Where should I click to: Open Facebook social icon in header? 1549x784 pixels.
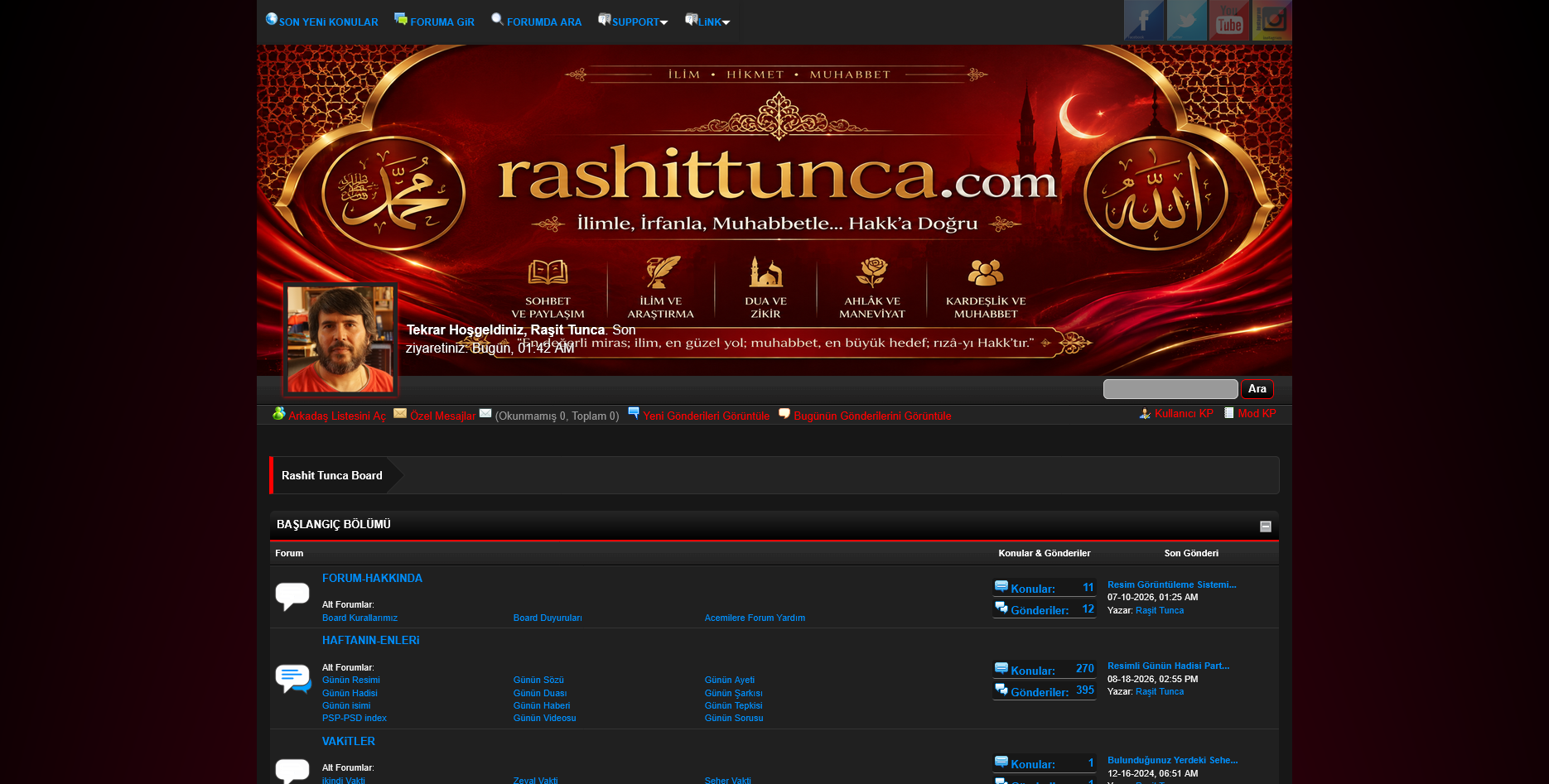click(1144, 21)
